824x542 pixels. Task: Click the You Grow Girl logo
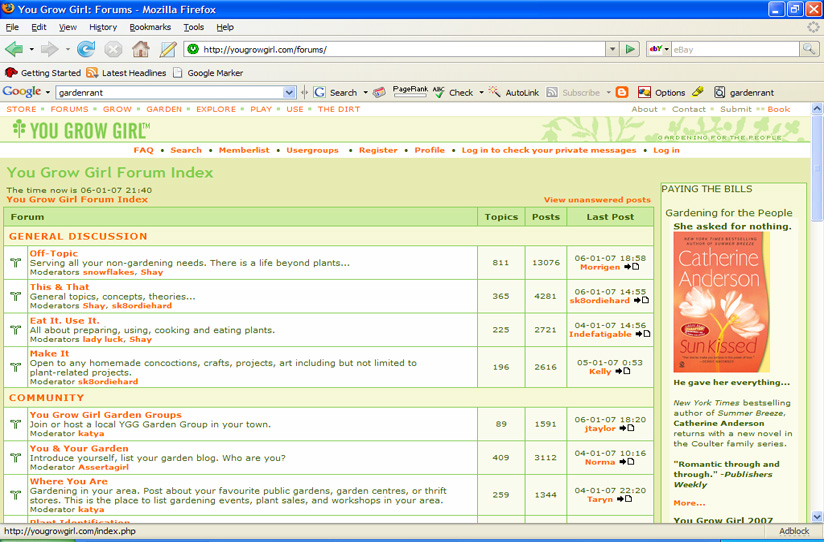[x=81, y=130]
